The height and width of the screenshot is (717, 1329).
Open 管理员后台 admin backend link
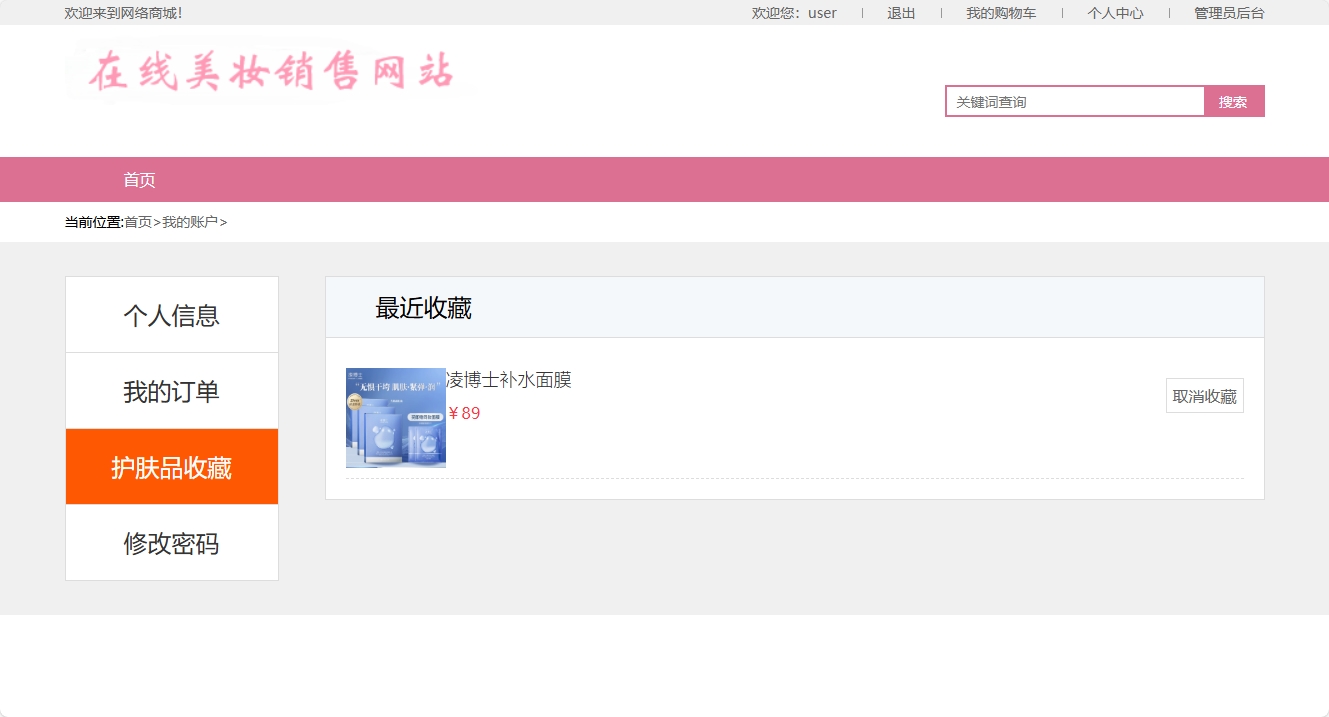tap(1229, 13)
